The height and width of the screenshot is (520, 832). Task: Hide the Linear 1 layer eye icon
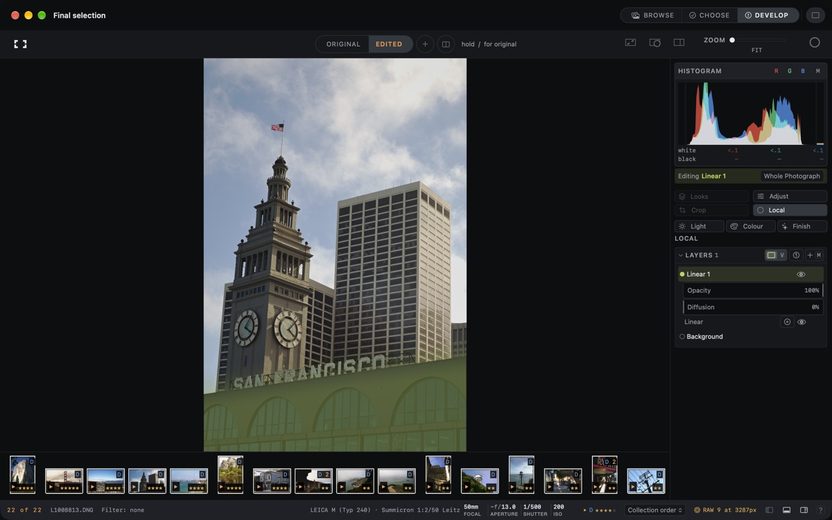point(801,274)
